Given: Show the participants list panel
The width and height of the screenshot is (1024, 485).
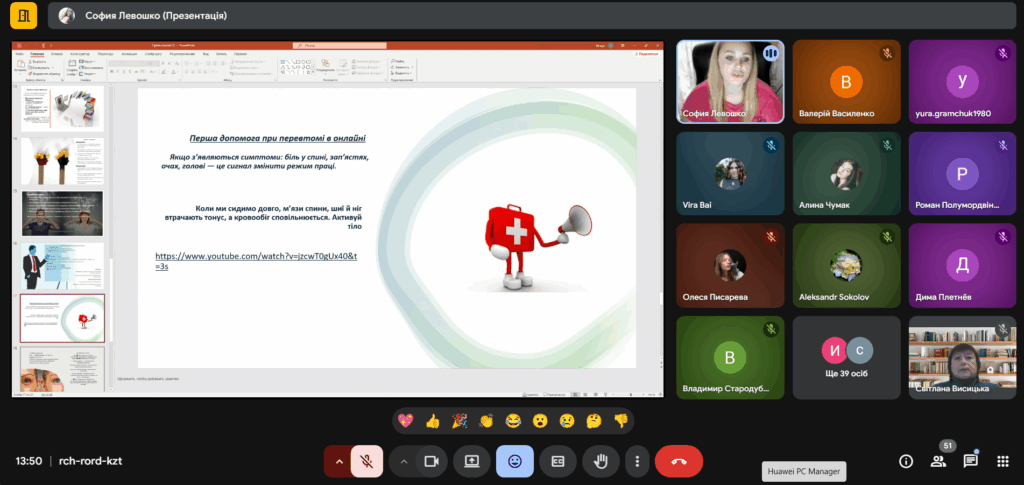Looking at the screenshot, I should (938, 461).
